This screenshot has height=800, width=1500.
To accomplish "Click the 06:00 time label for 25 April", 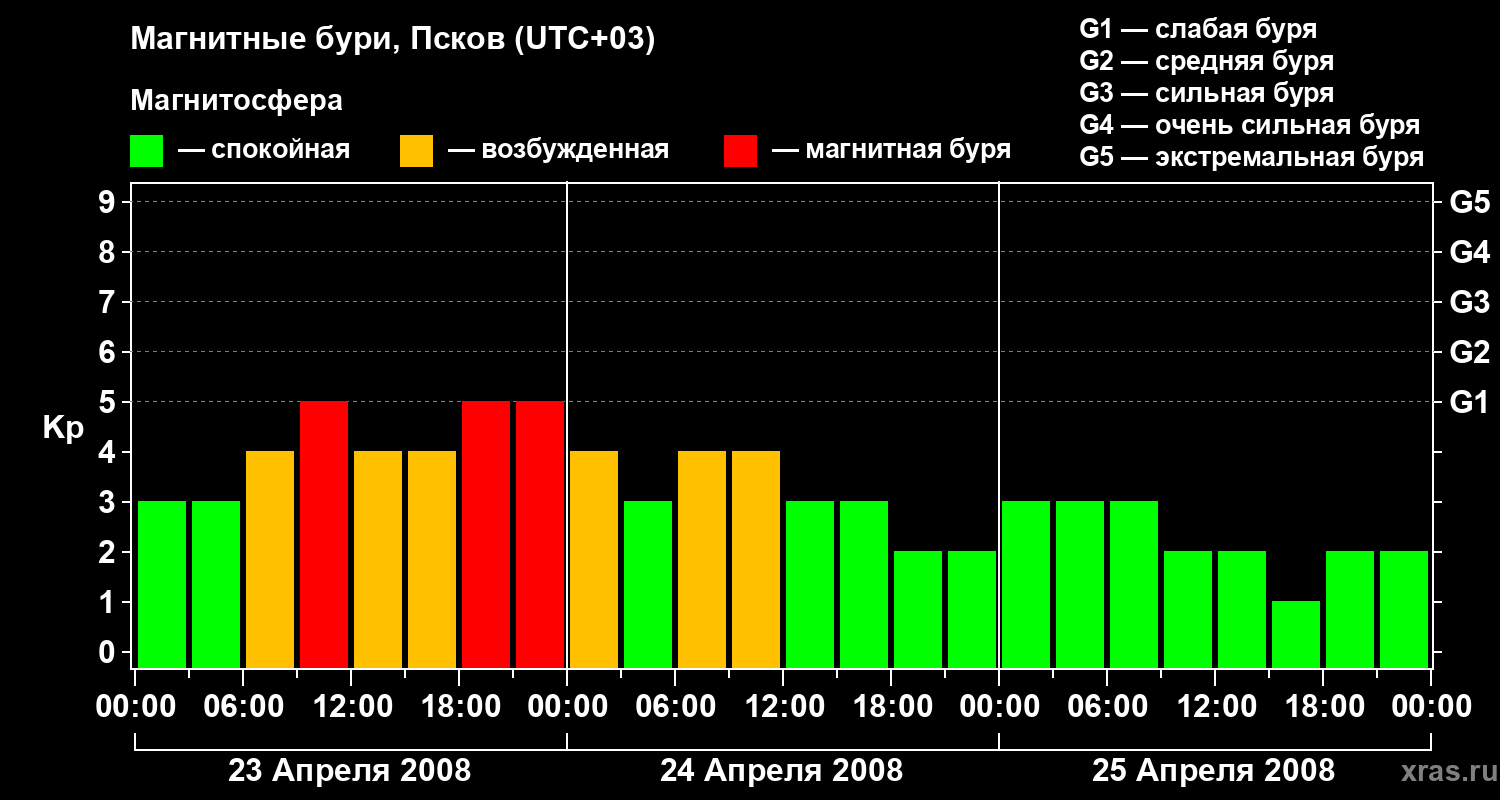I will click(x=1107, y=707).
